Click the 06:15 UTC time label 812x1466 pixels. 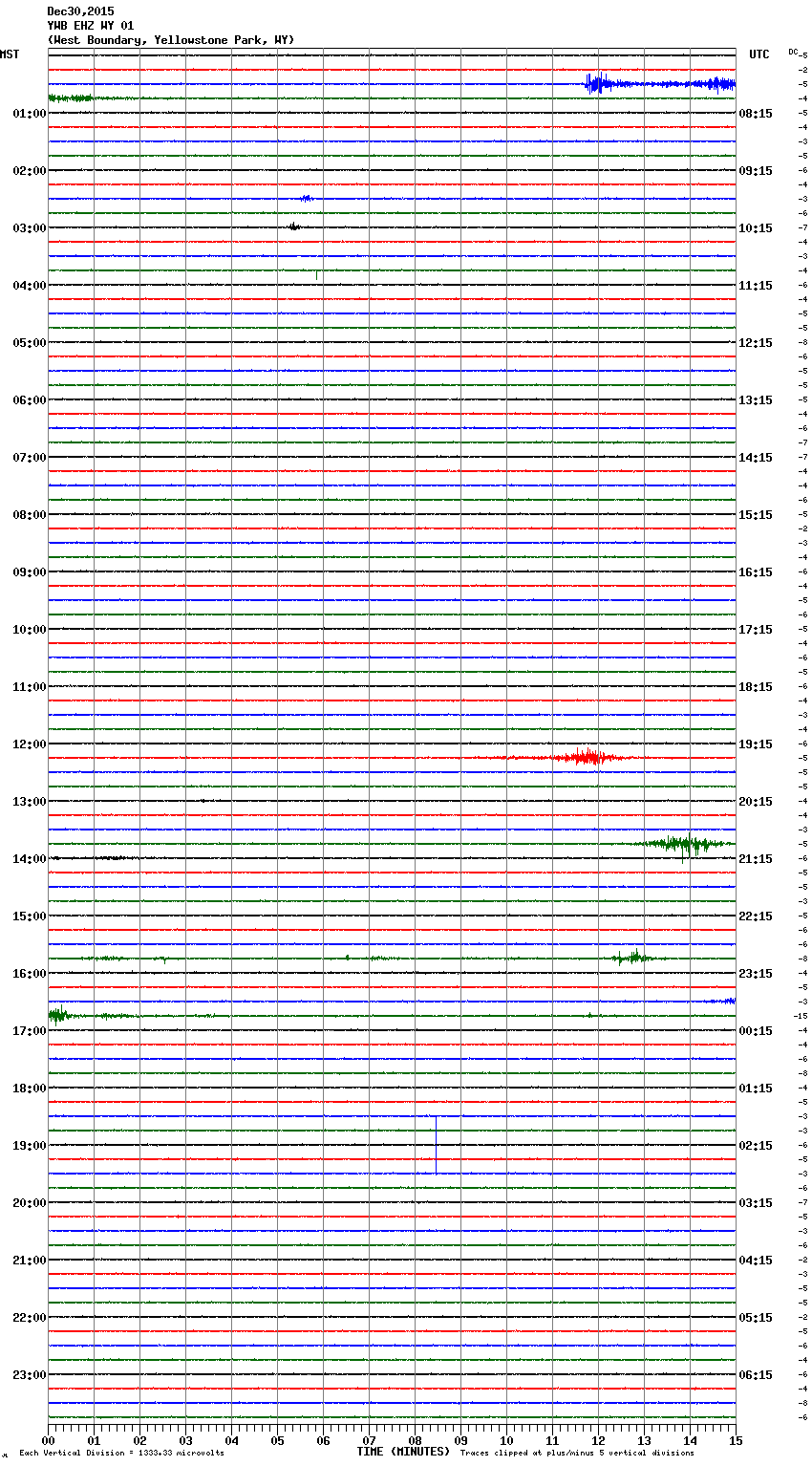click(756, 1375)
